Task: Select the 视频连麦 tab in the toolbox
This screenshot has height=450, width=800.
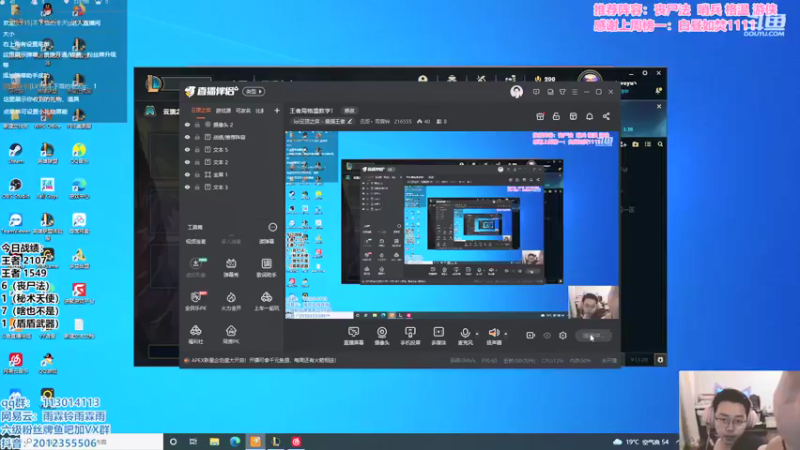Action: pos(196,241)
